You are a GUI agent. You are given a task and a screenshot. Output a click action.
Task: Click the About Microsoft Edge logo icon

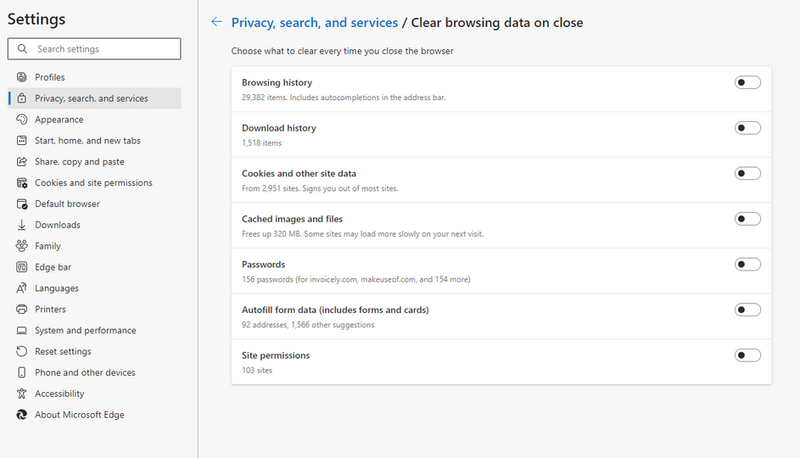point(22,415)
